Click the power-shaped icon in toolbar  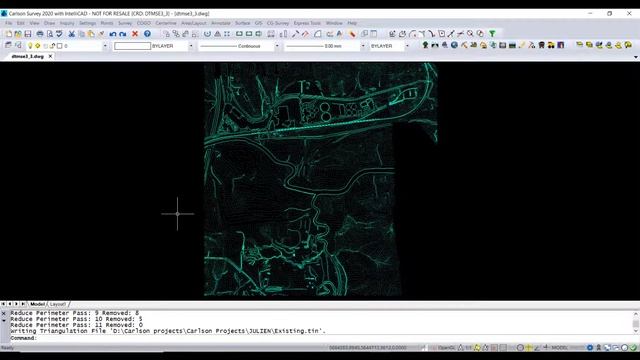point(207,34)
